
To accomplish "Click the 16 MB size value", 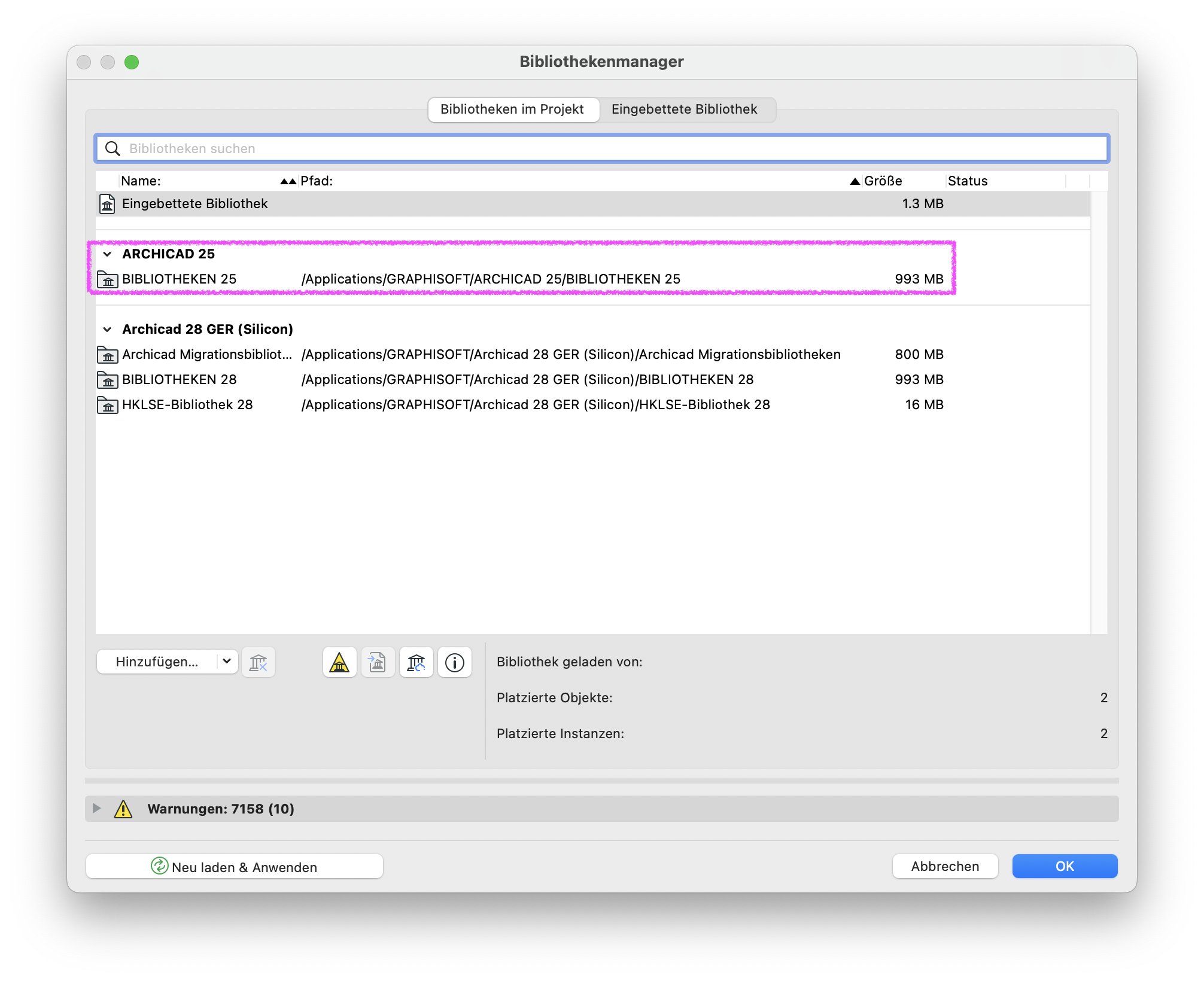I will point(924,405).
